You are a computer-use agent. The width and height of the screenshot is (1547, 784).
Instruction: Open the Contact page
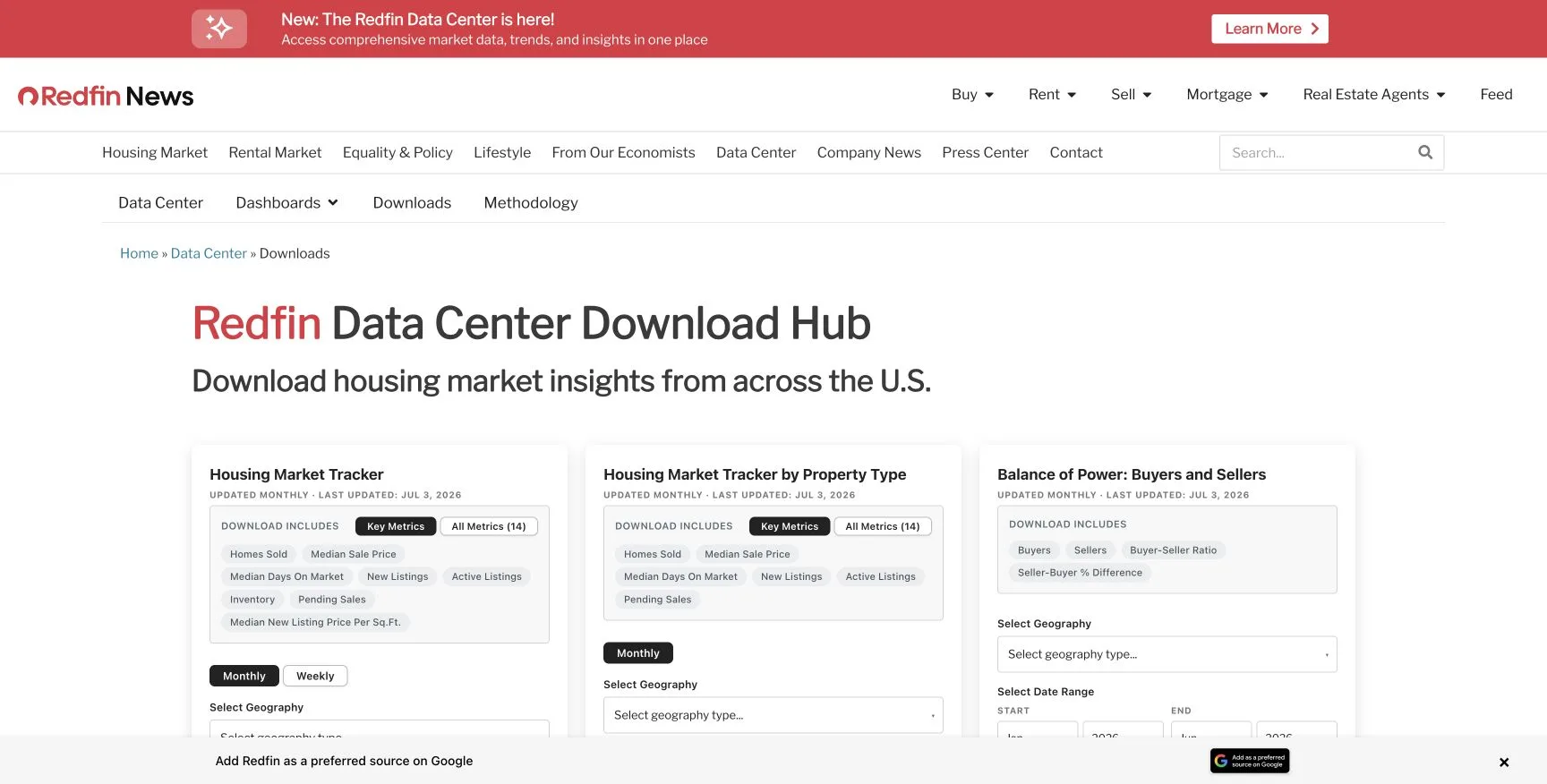click(x=1076, y=153)
